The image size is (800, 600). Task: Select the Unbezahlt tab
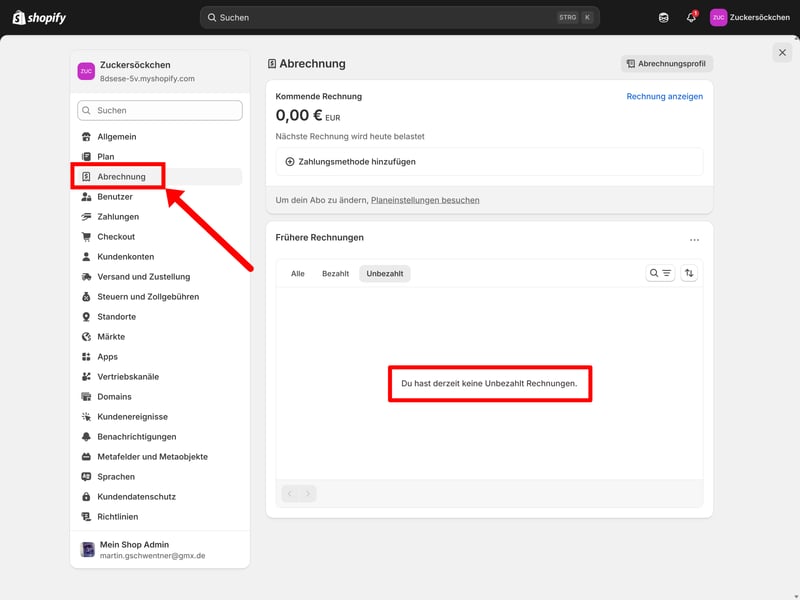pyautogui.click(x=385, y=273)
